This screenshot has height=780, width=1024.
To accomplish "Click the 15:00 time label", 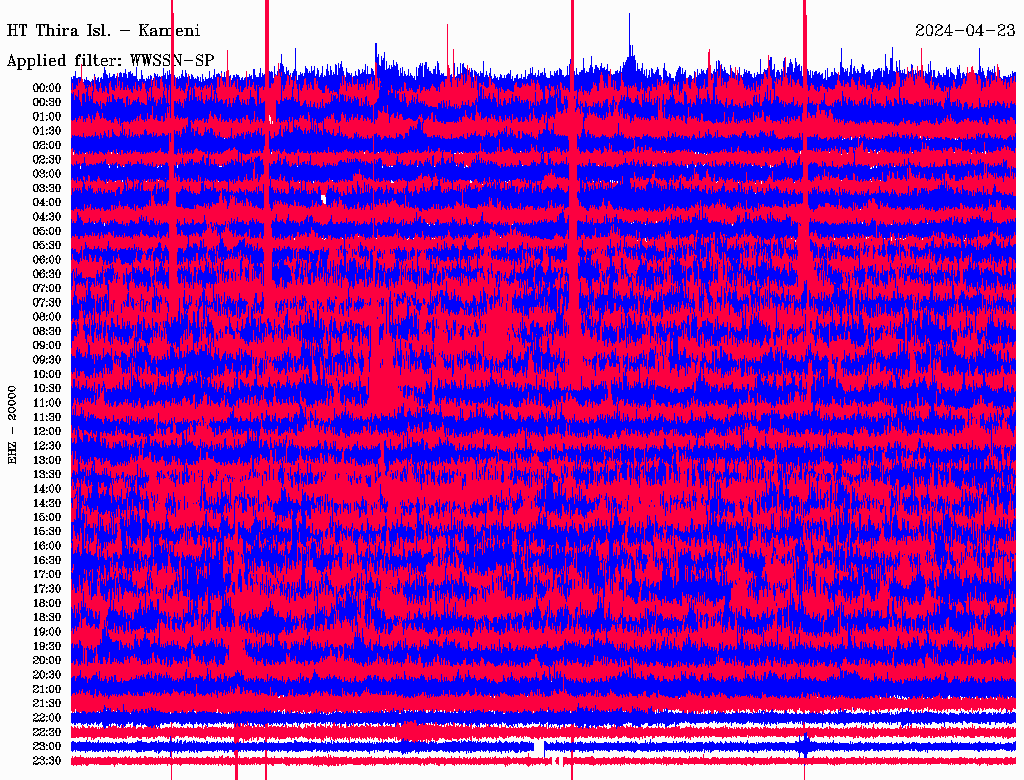I will point(47,517).
